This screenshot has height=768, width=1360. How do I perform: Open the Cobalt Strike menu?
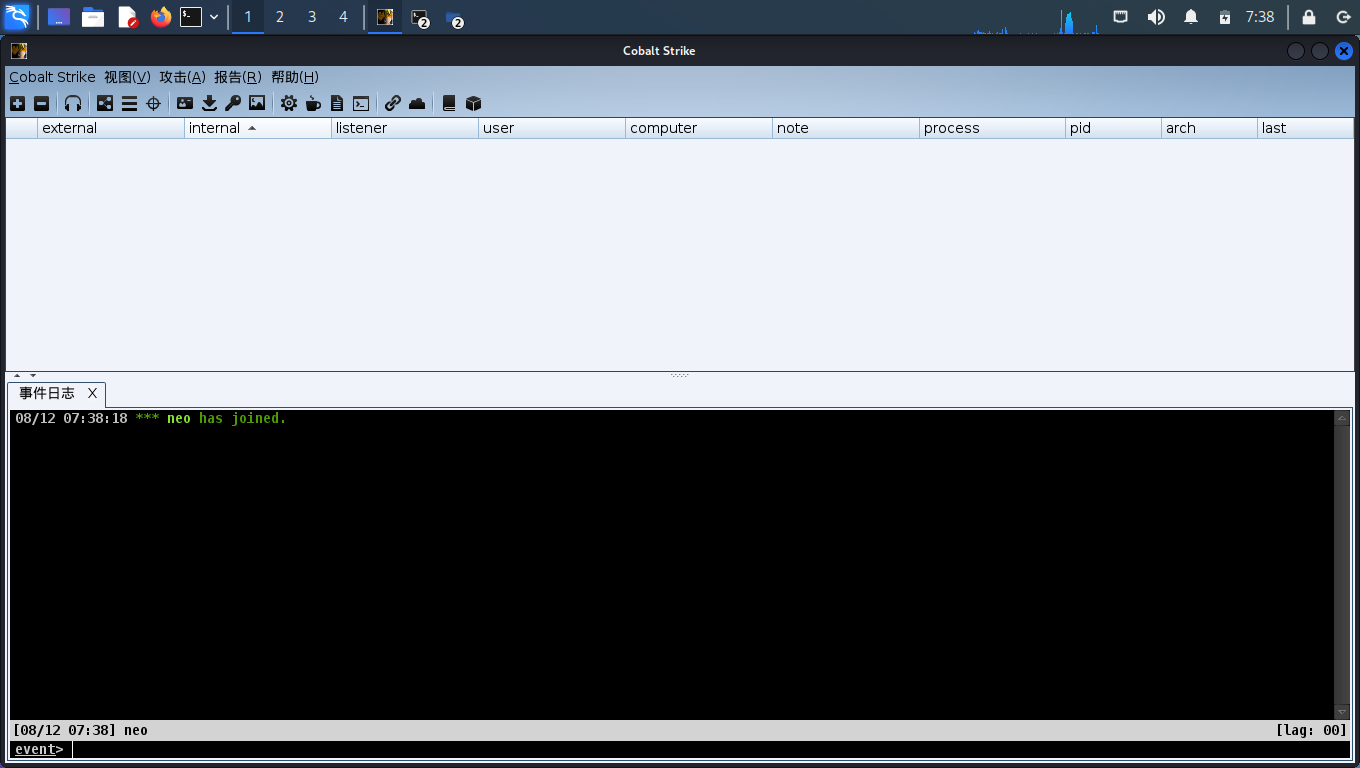(52, 77)
